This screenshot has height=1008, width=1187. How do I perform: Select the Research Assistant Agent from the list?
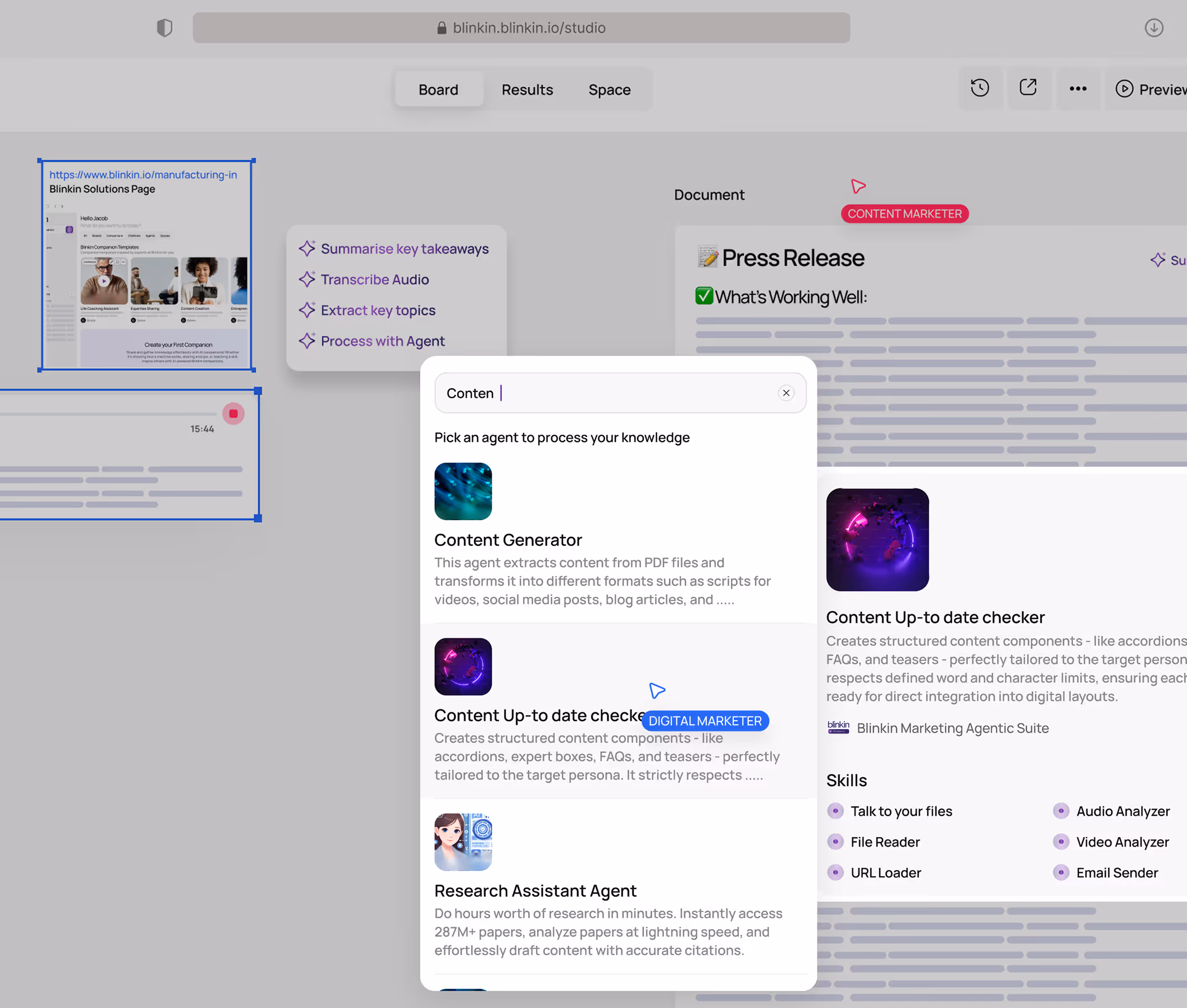pos(535,890)
